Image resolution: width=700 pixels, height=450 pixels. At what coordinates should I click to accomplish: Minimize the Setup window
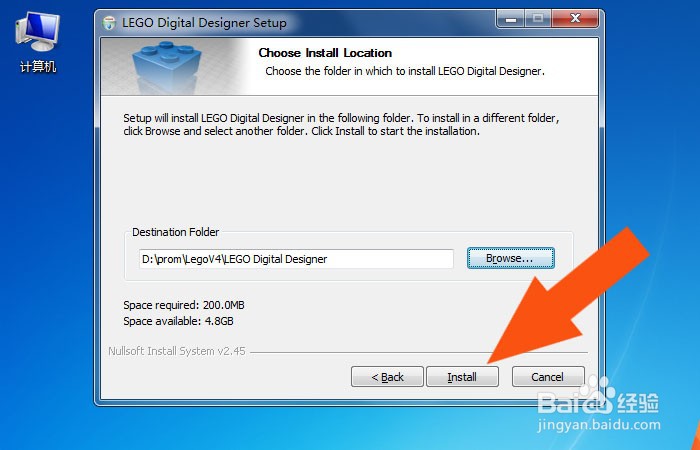point(510,19)
